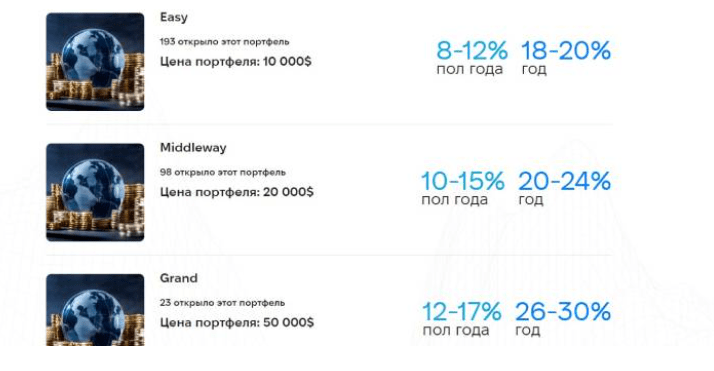Image resolution: width=714 pixels, height=371 pixels.
Task: Click the 10-15% half-year yield
Action: click(463, 181)
